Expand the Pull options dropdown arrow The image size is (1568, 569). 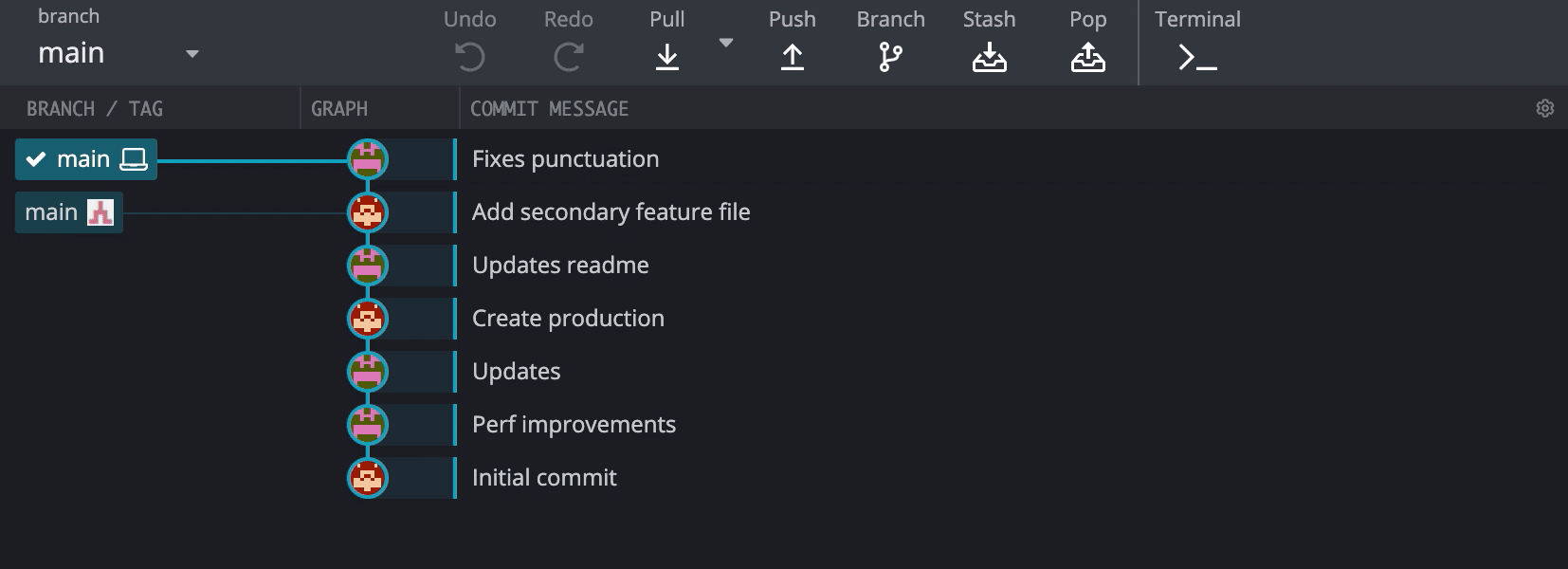(x=726, y=43)
